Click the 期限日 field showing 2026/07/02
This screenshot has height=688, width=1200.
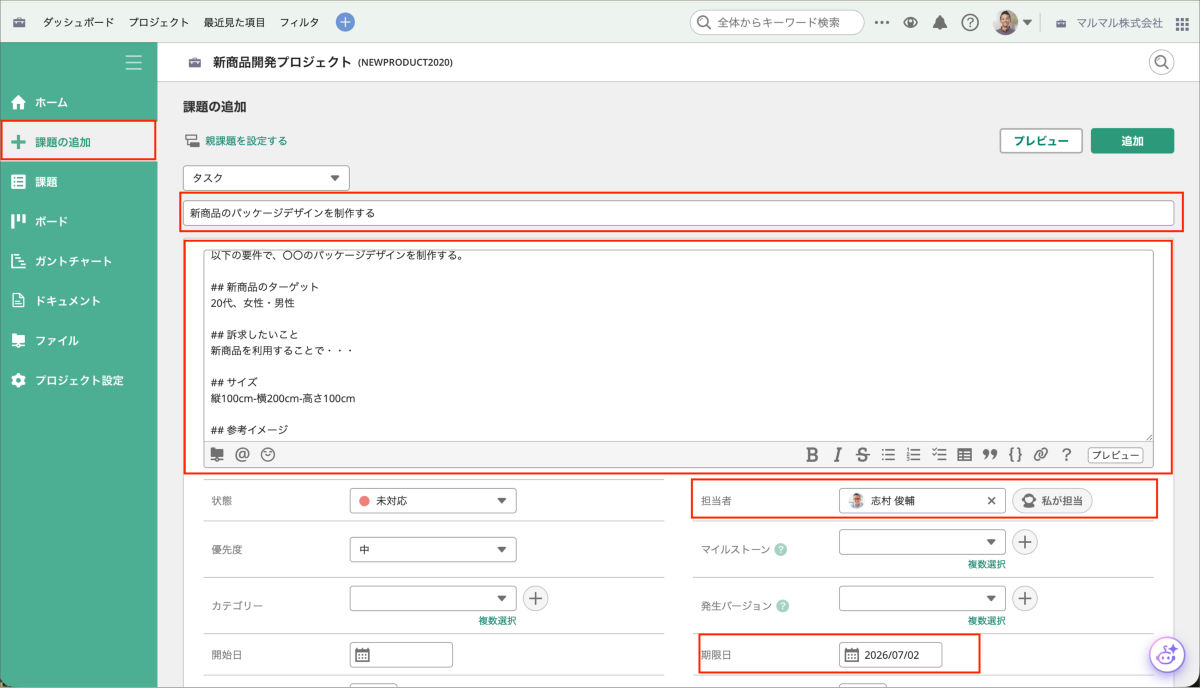point(890,655)
